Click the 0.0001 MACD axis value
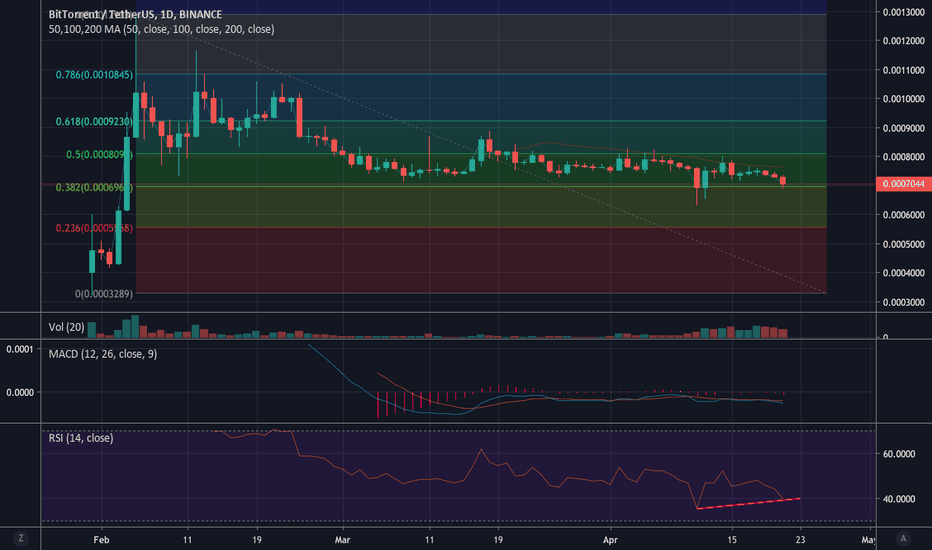 [x=20, y=349]
